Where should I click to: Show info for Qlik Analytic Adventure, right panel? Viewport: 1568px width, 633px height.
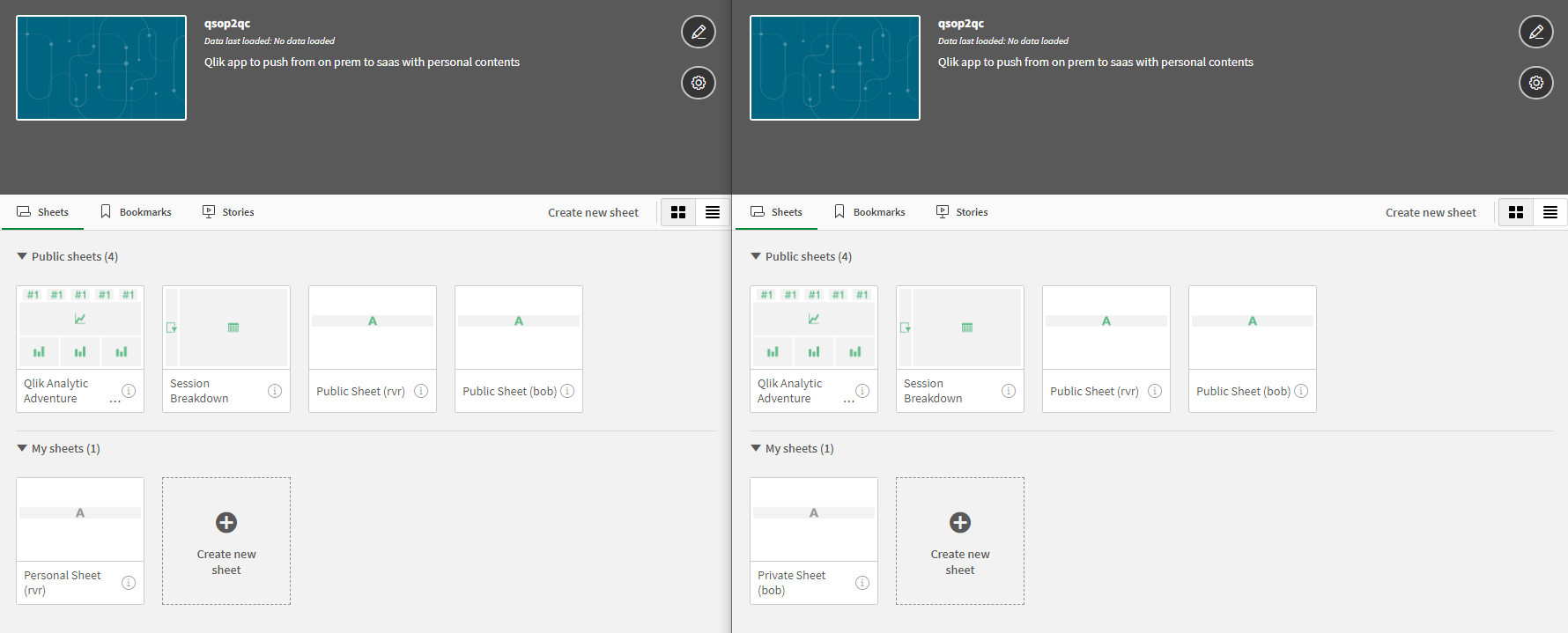(x=862, y=391)
